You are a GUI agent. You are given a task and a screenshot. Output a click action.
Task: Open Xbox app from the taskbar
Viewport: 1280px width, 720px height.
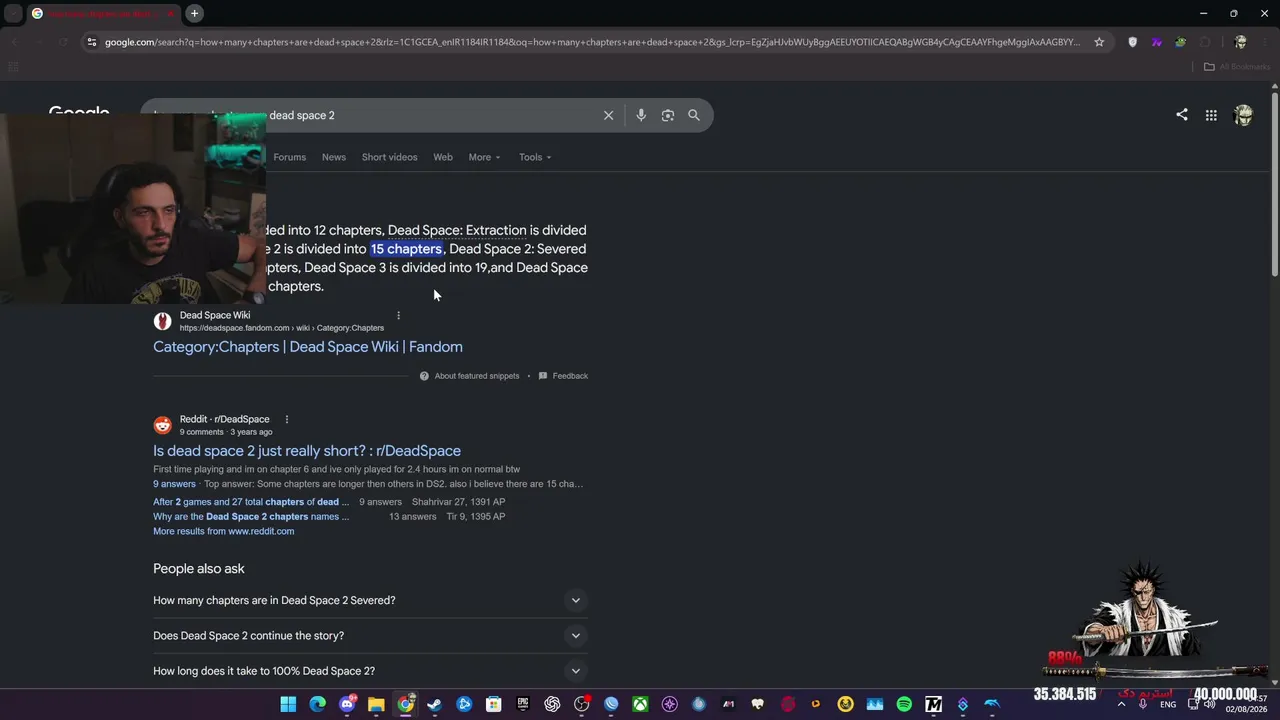pos(640,704)
